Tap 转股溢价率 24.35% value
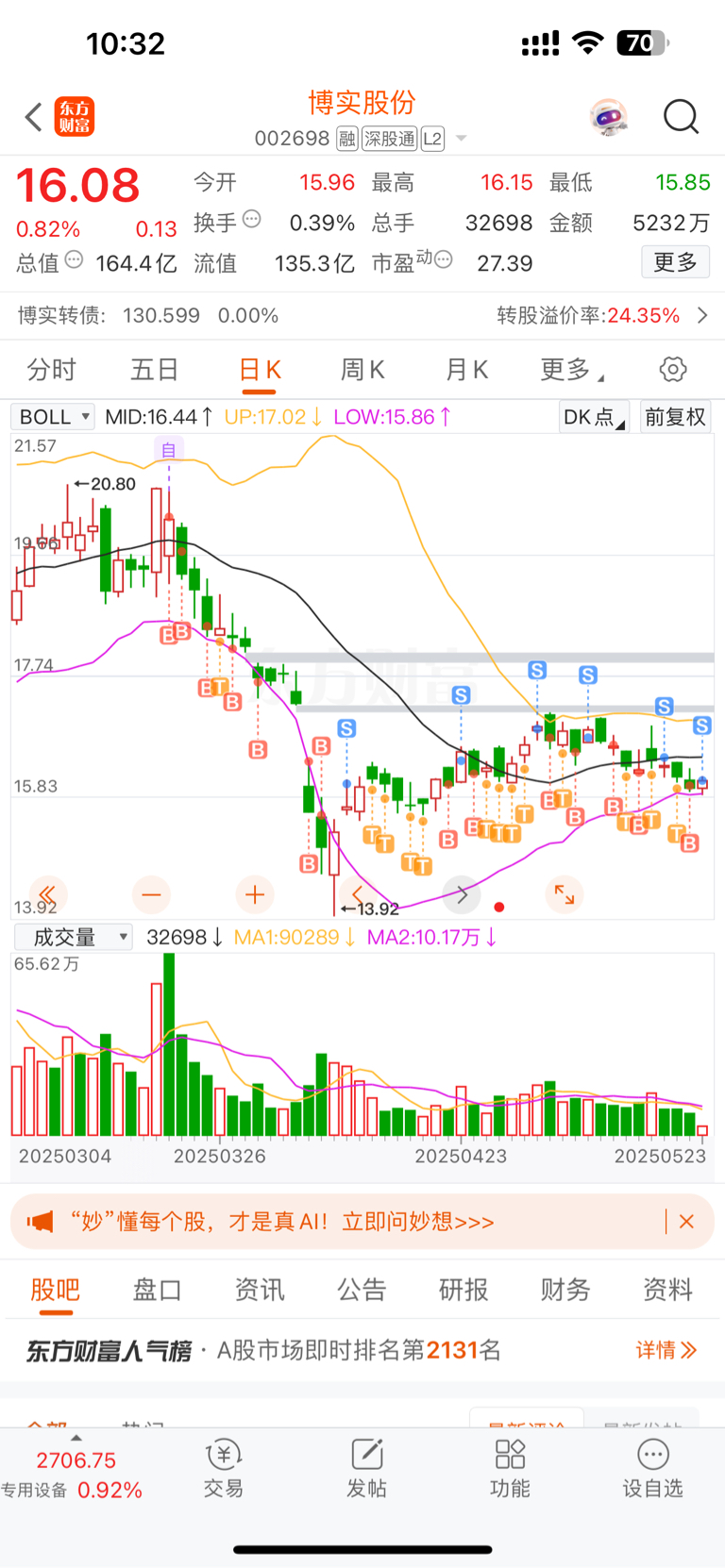 pos(643,315)
